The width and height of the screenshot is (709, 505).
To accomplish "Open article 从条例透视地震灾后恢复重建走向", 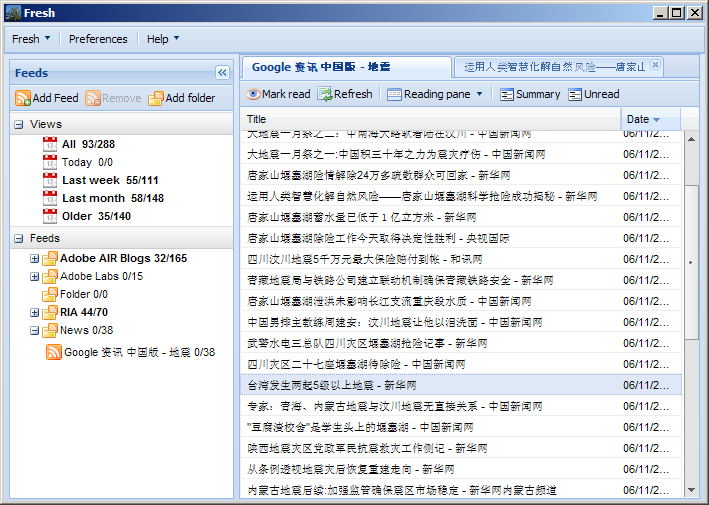I will [461, 469].
